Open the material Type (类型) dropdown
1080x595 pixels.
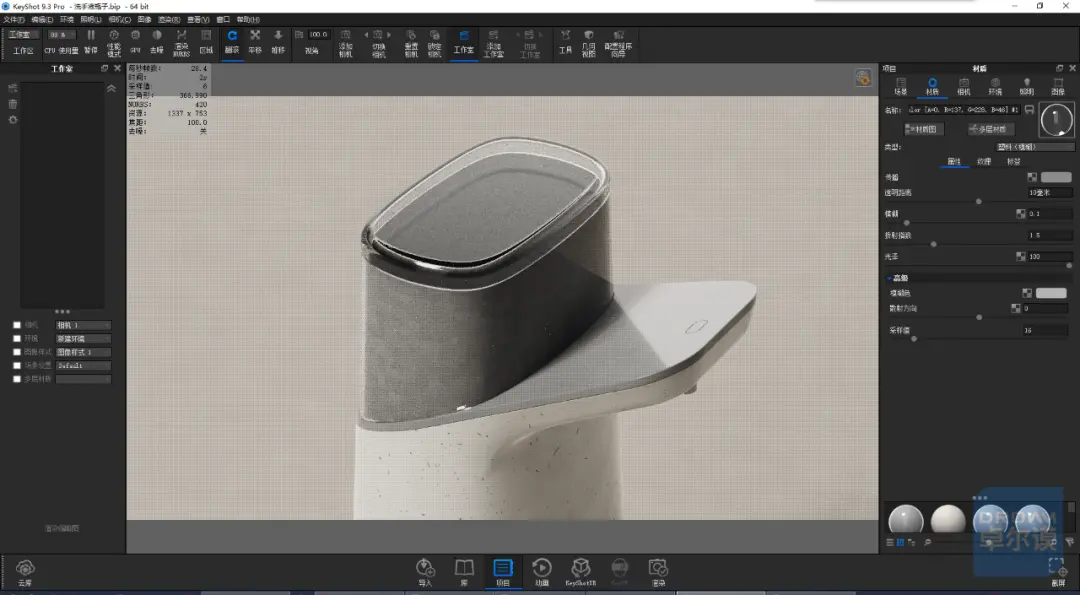tap(1035, 147)
